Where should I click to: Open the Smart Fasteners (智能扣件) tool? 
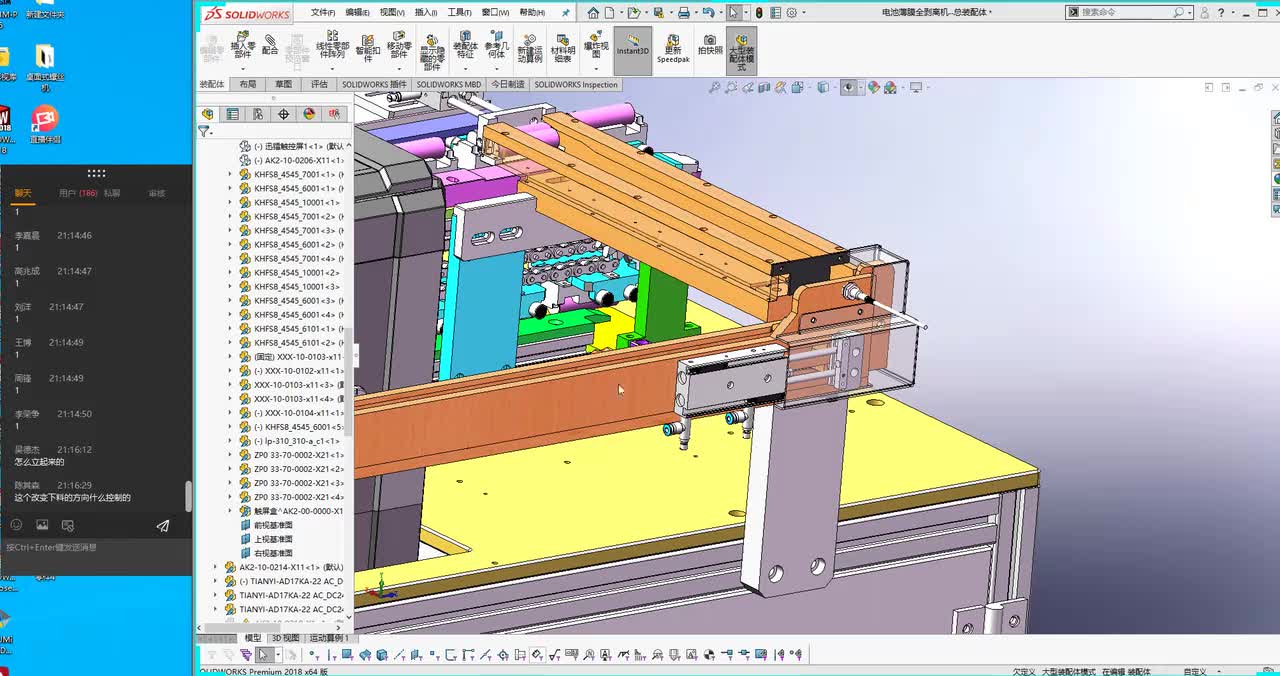pyautogui.click(x=367, y=46)
